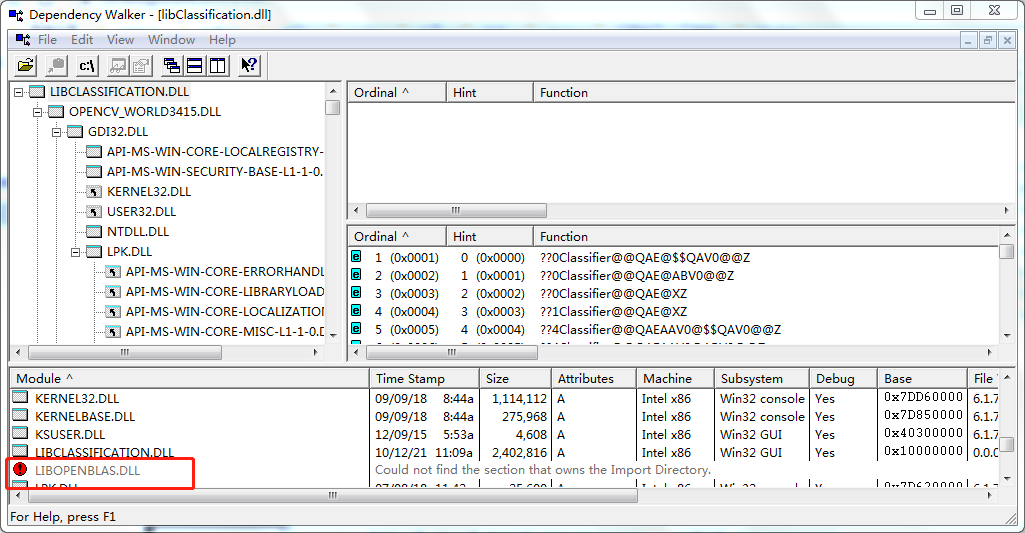Click the module icon of KSUSER.DLL in the module list
Viewport: 1025px width, 533px height.
(x=20, y=433)
